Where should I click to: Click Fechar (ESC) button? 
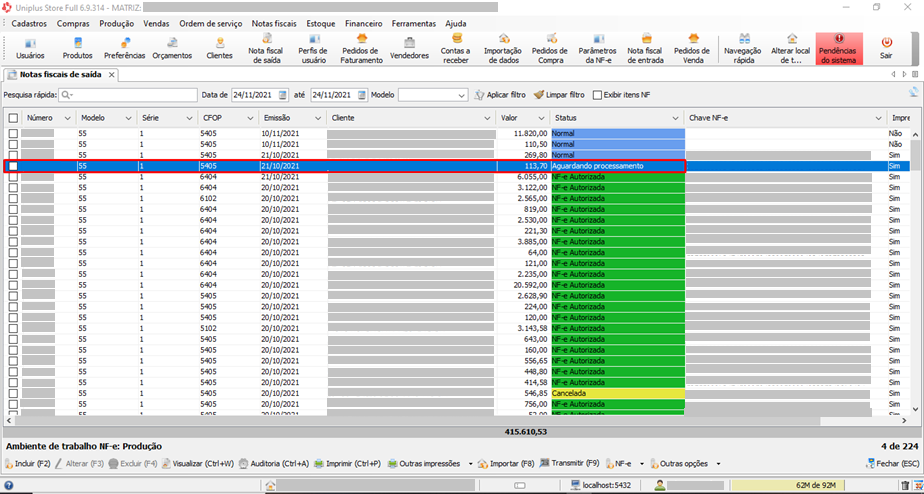click(892, 464)
